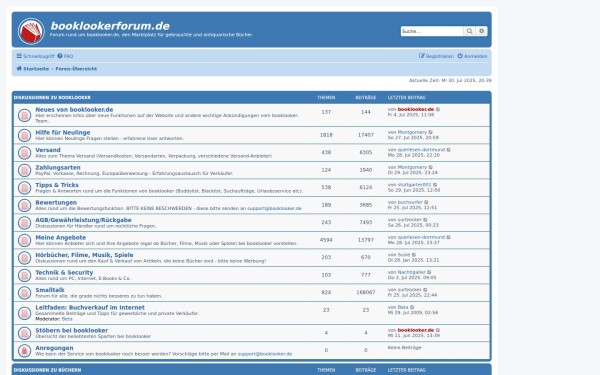The image size is (600, 375).
Task: Click the forum icon beside AGB/Gewährleistung/Rückgabe
Action: [24, 223]
